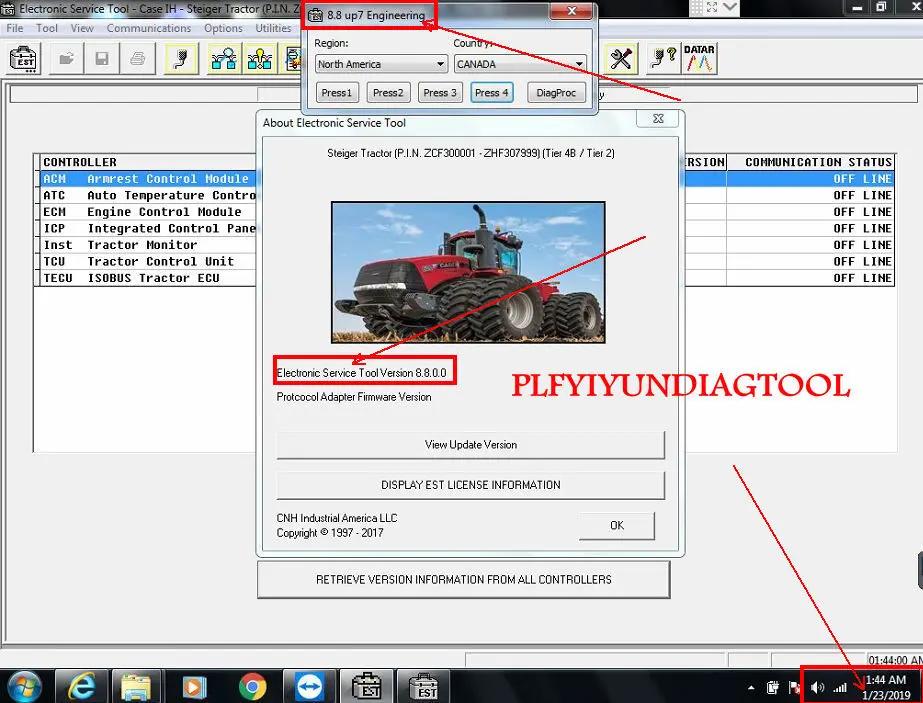Switch to first EST taskbar window
The image size is (923, 703).
coord(368,687)
